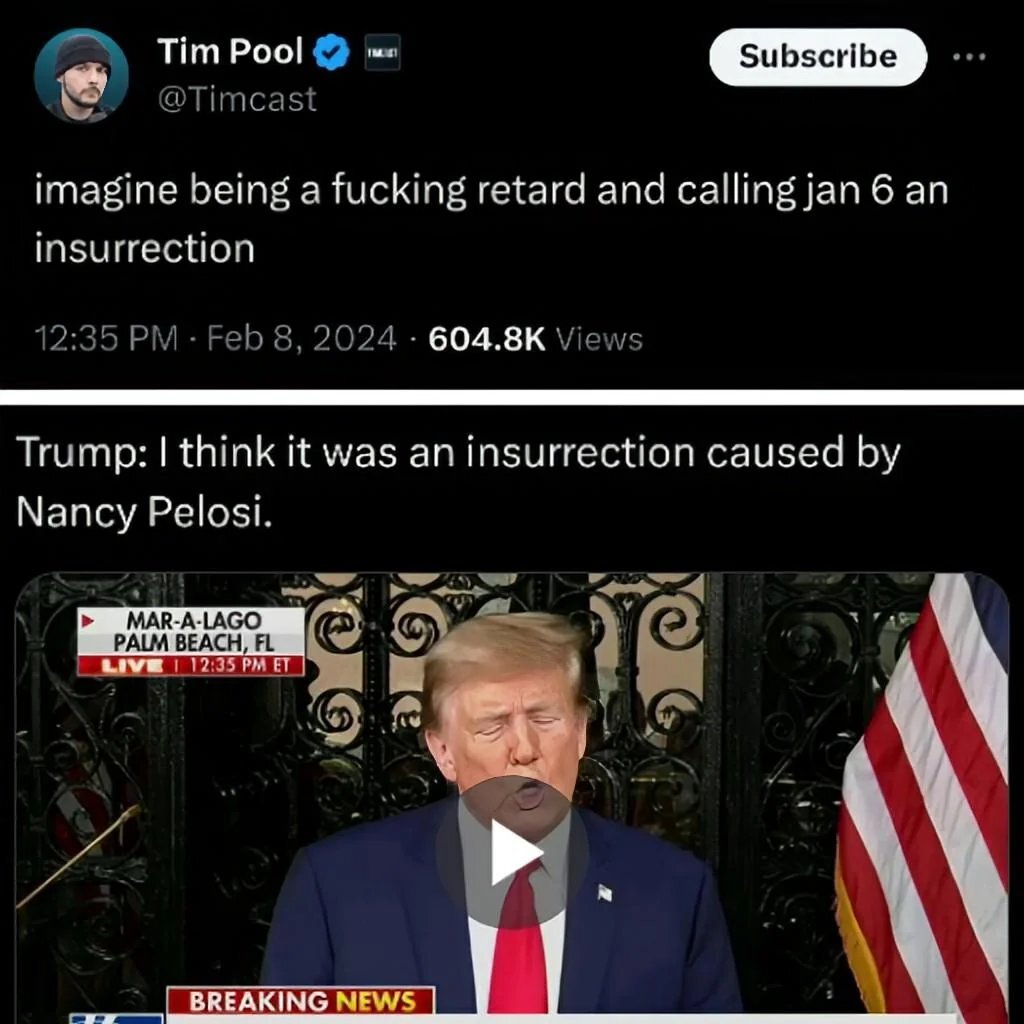Click the Views label
The width and height of the screenshot is (1024, 1024).
pos(599,339)
